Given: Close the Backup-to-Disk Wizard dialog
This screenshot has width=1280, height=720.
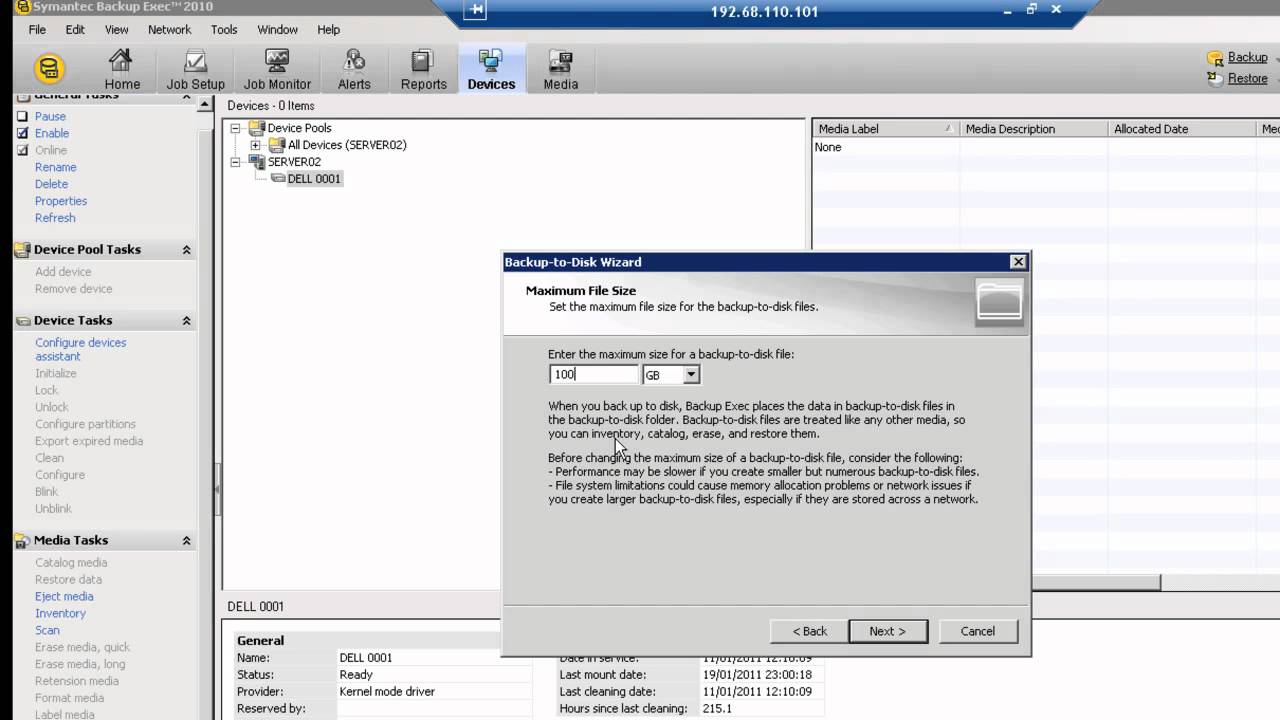Looking at the screenshot, I should point(1018,262).
